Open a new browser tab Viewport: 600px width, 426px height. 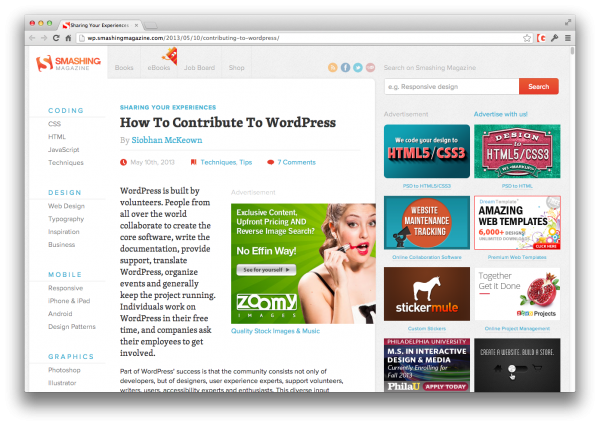pos(150,25)
